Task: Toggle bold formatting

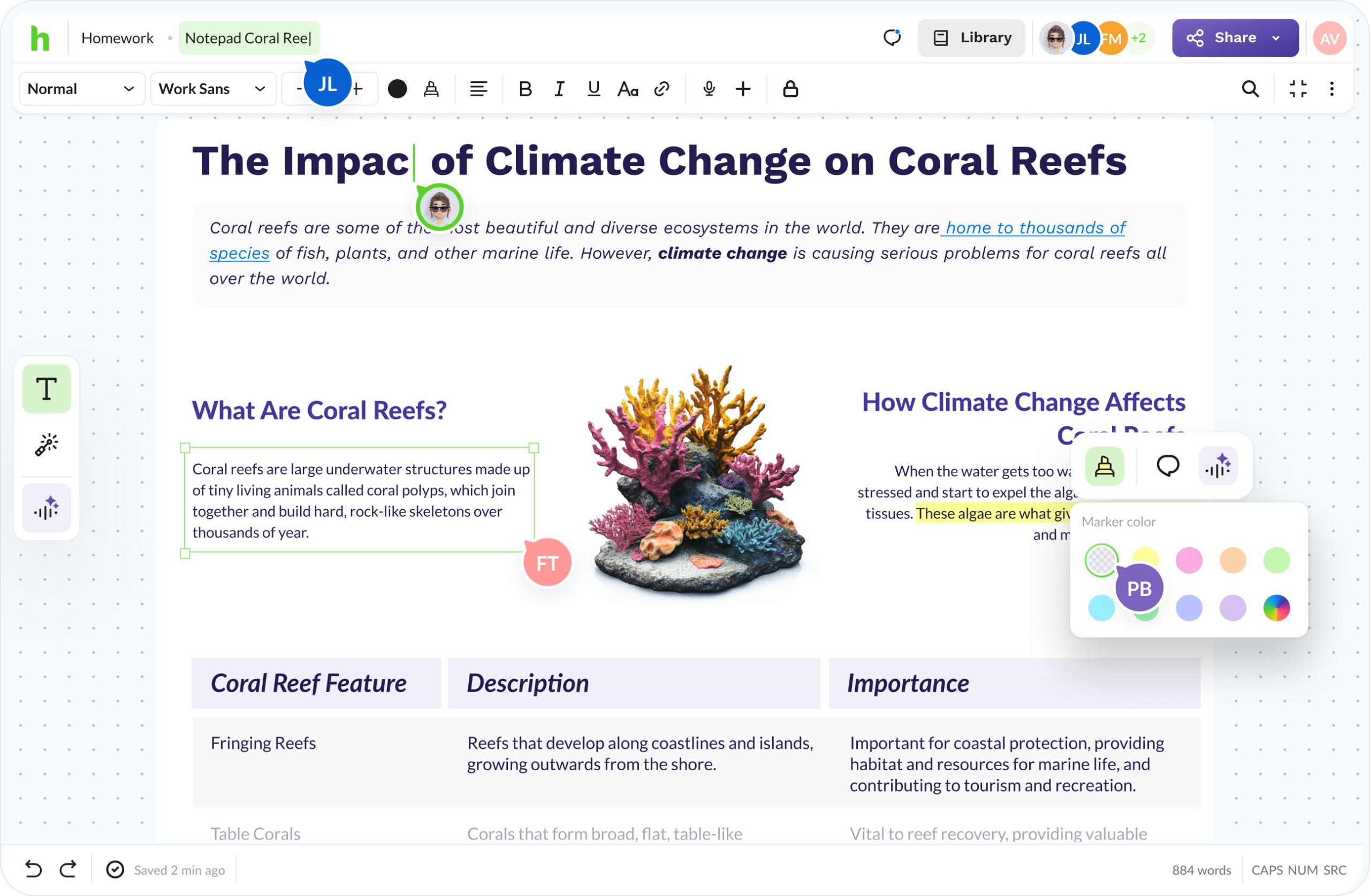Action: pyautogui.click(x=524, y=89)
